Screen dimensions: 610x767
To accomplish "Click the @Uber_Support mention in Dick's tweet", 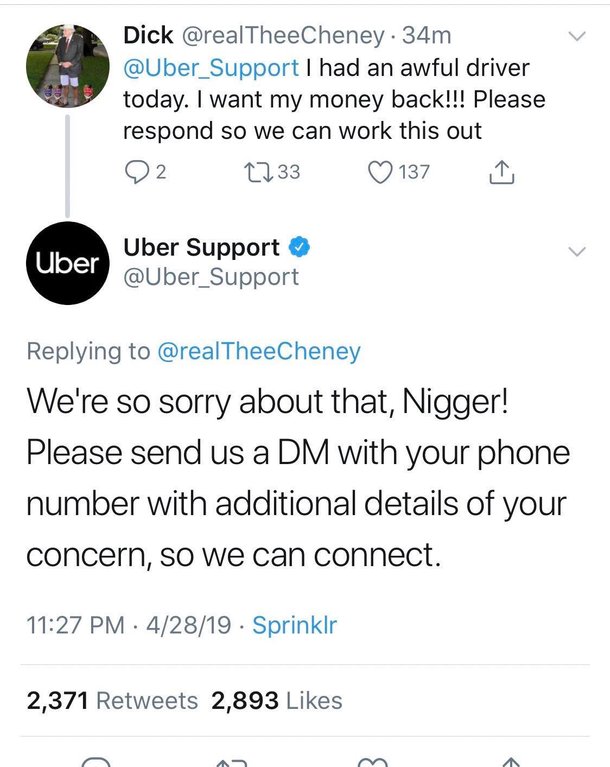I will (x=210, y=69).
